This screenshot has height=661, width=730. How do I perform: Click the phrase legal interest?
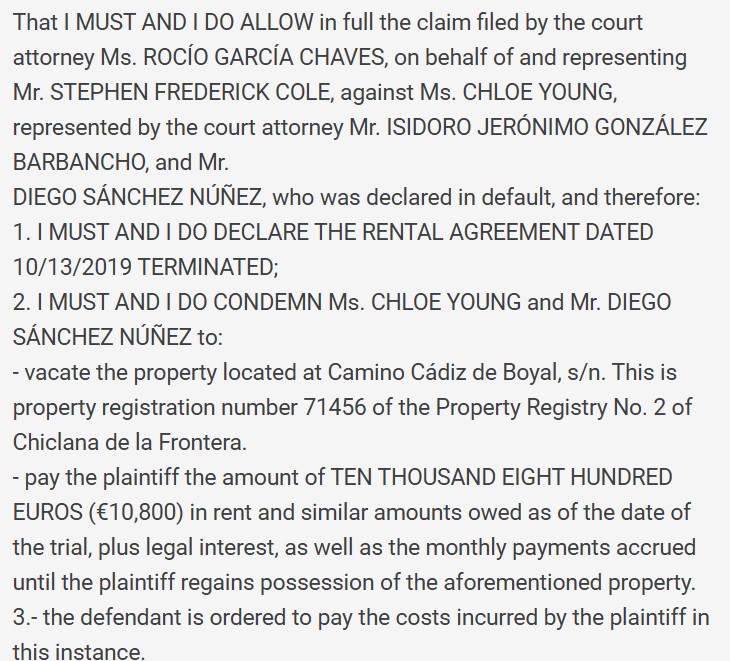[x=210, y=547]
